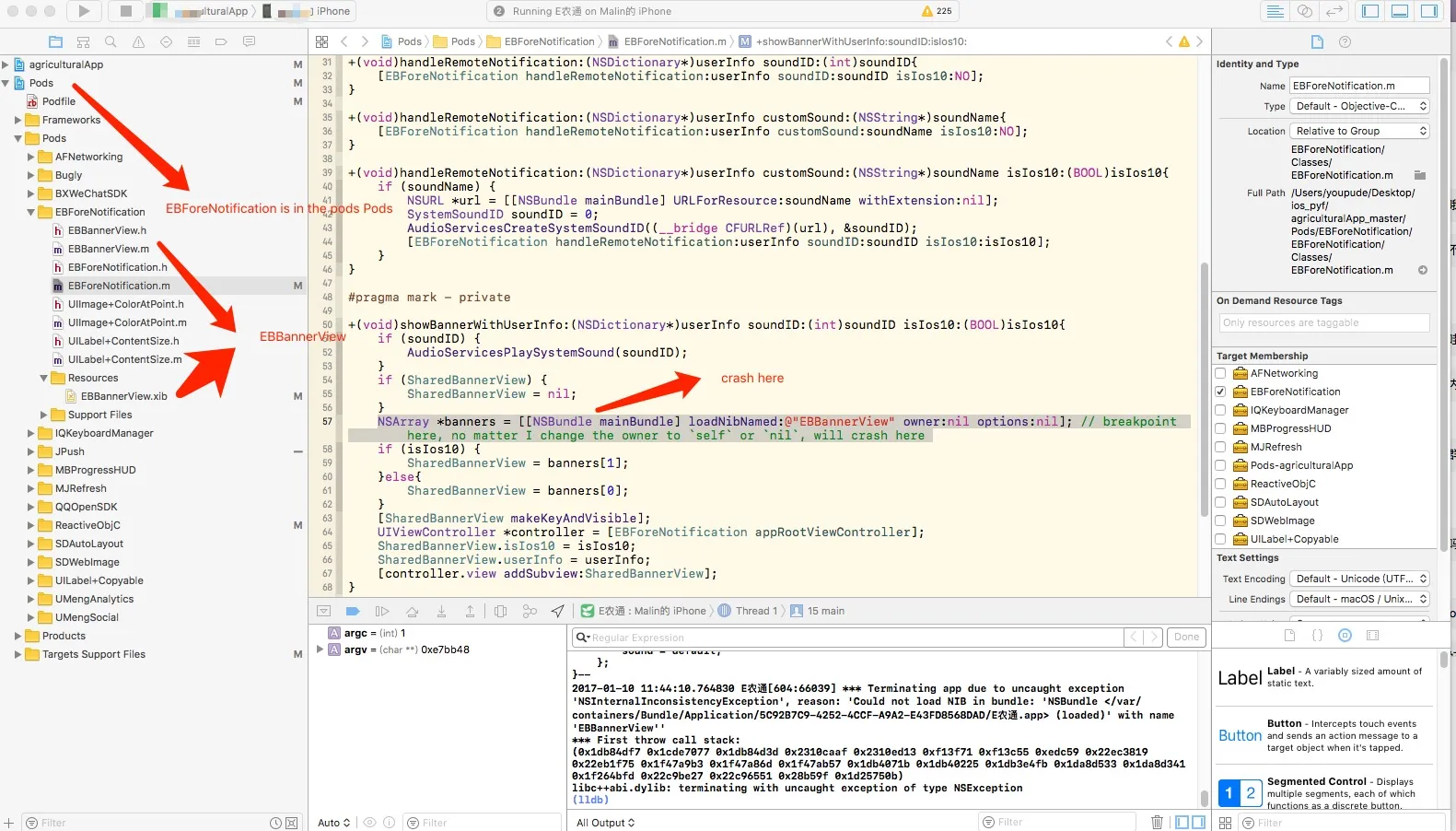Enable MJRefresh target membership

1220,447
